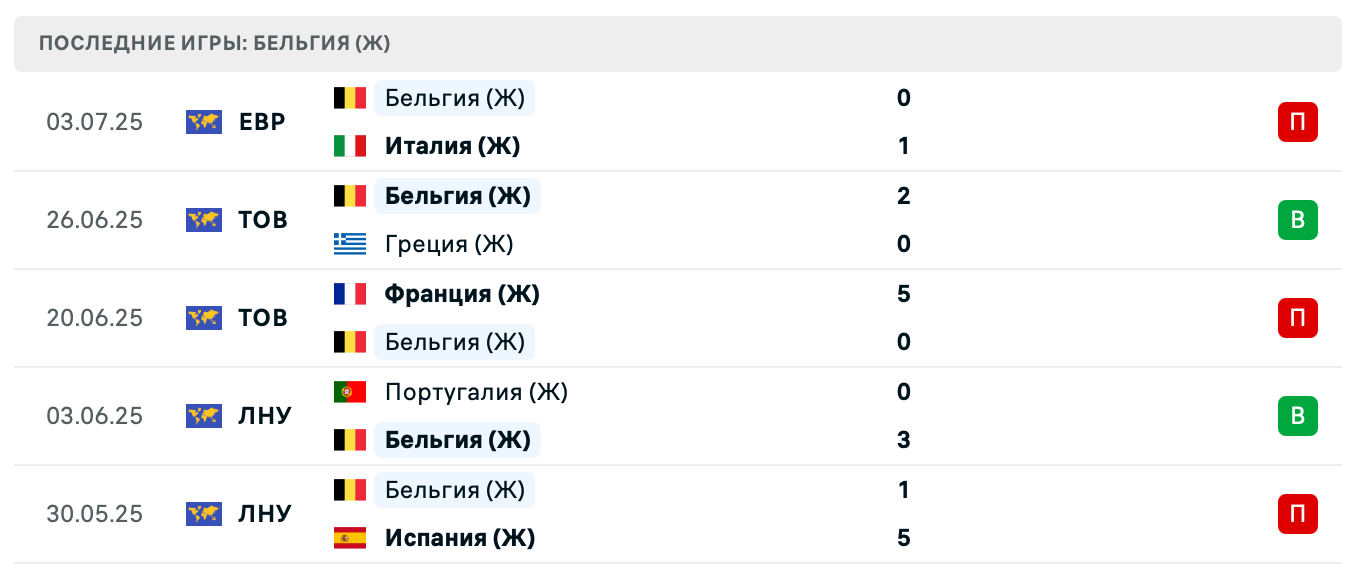Click the green В badge for Portugal match
Image resolution: width=1358 pixels, height=580 pixels.
coord(1297,416)
